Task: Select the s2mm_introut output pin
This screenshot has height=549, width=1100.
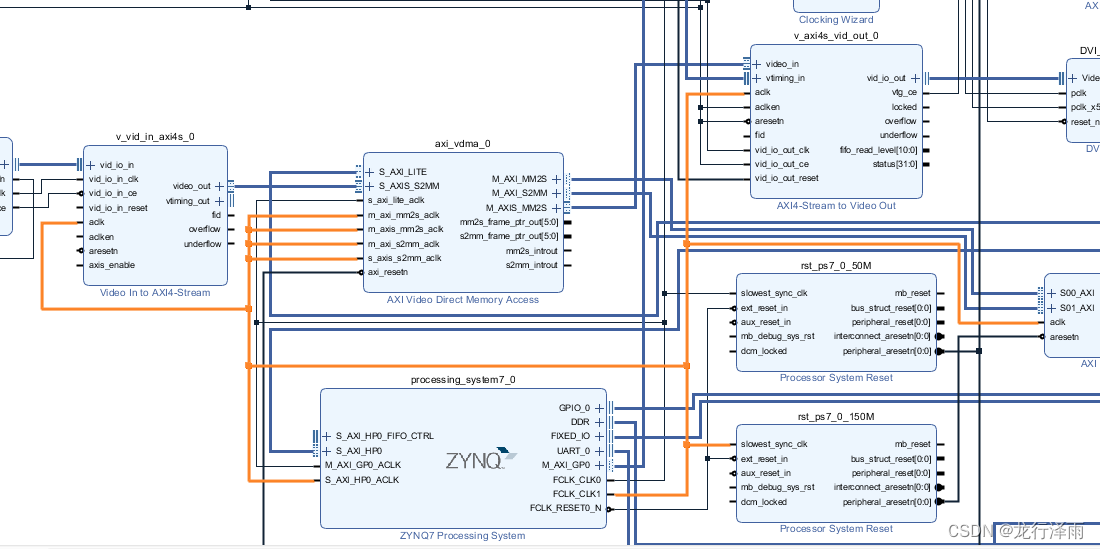Action: pos(532,265)
